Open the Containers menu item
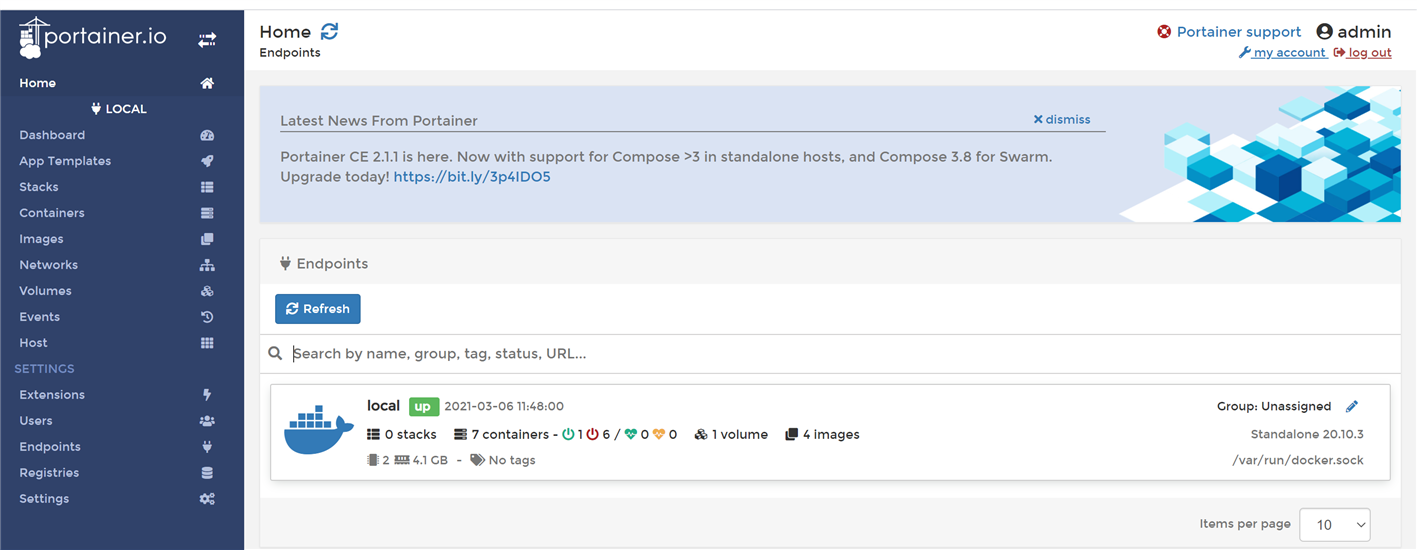This screenshot has width=1417, height=550. [52, 213]
